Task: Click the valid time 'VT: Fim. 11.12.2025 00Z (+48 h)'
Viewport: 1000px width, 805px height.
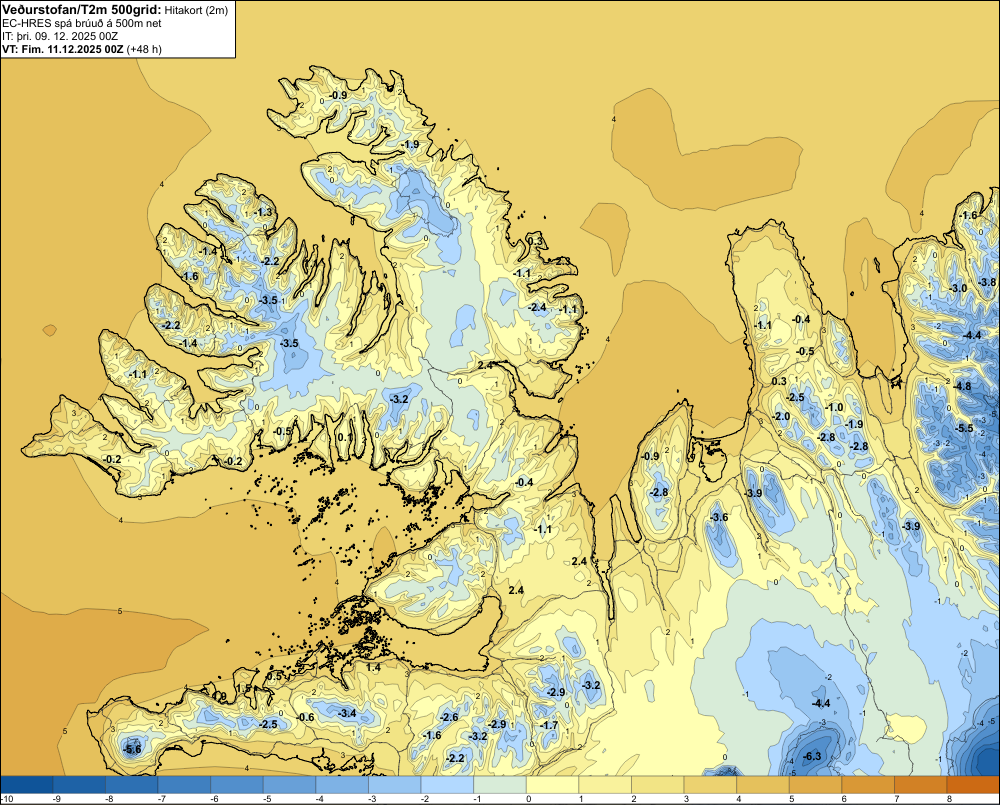Action: point(82,49)
